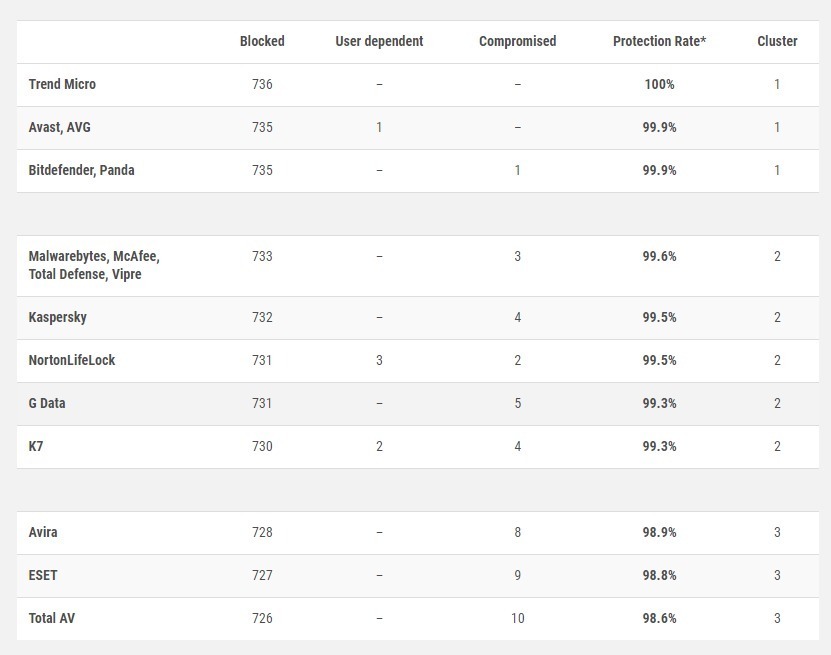The width and height of the screenshot is (831, 655).
Task: Select the Trend Micro row label
Action: [62, 84]
